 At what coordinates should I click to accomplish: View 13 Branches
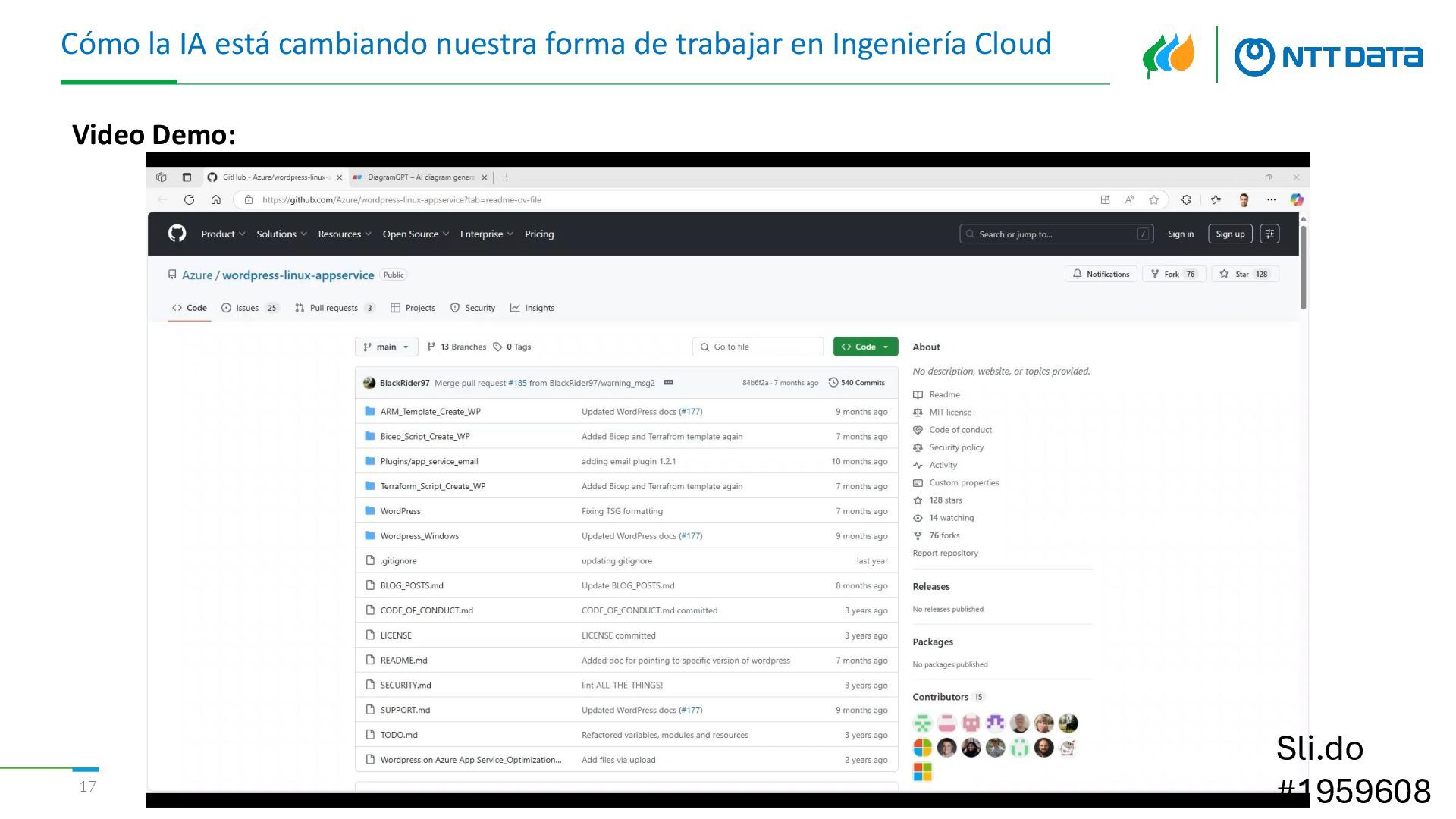[457, 347]
